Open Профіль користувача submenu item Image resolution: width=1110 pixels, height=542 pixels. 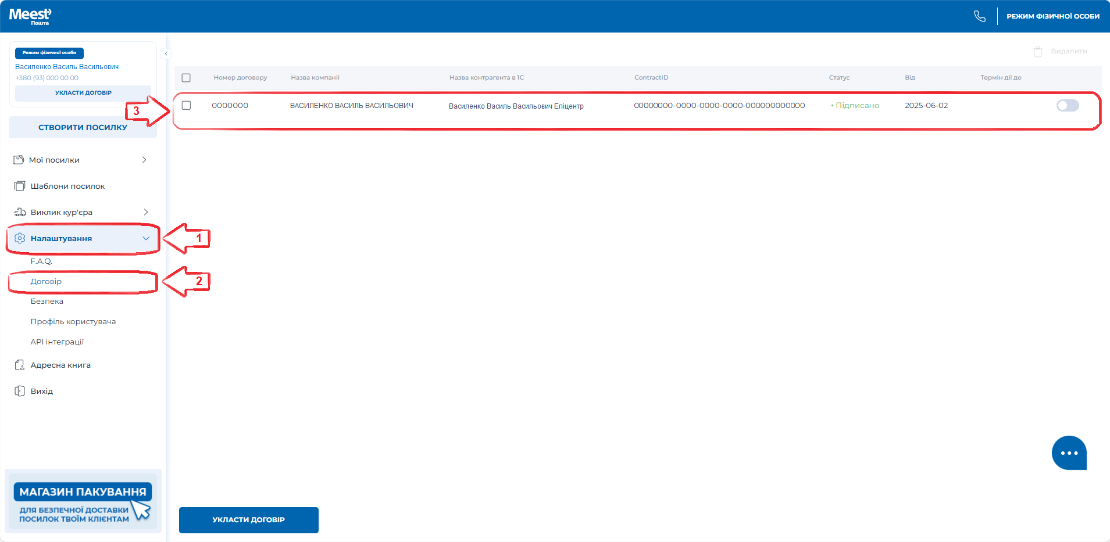74,321
